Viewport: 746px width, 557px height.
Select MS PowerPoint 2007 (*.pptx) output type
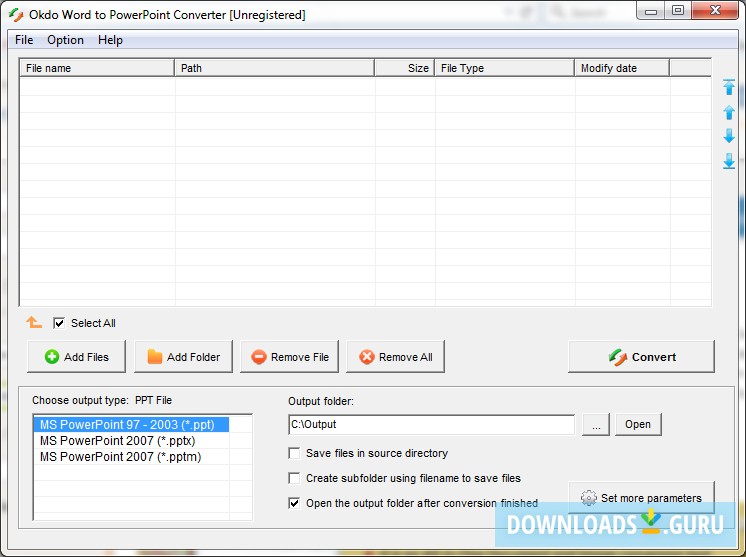(x=131, y=440)
